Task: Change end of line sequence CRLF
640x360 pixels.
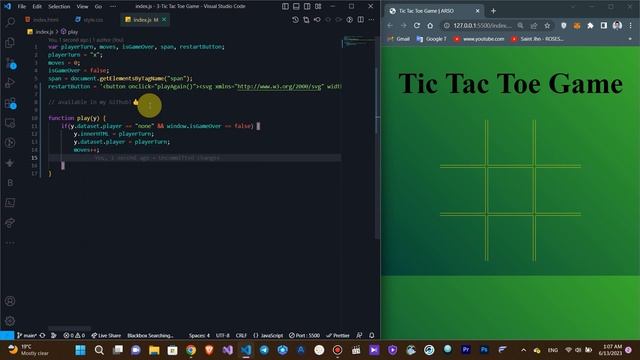Action: click(241, 336)
